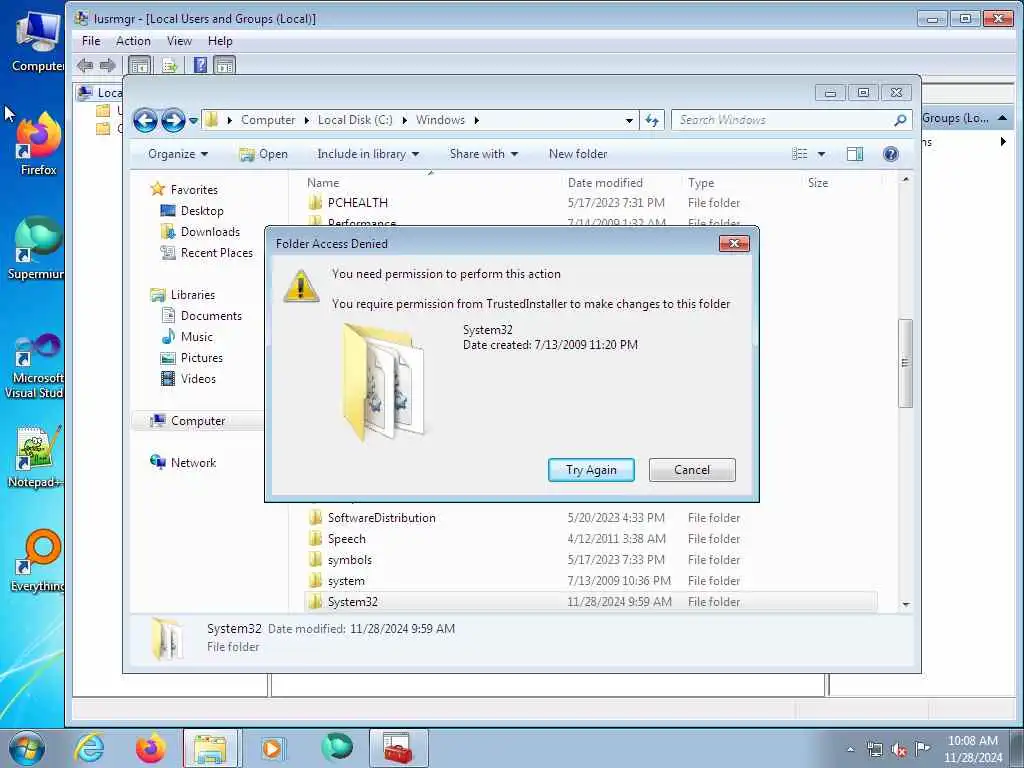Click Local Disk (C:) breadcrumb
The image size is (1024, 768).
point(355,120)
